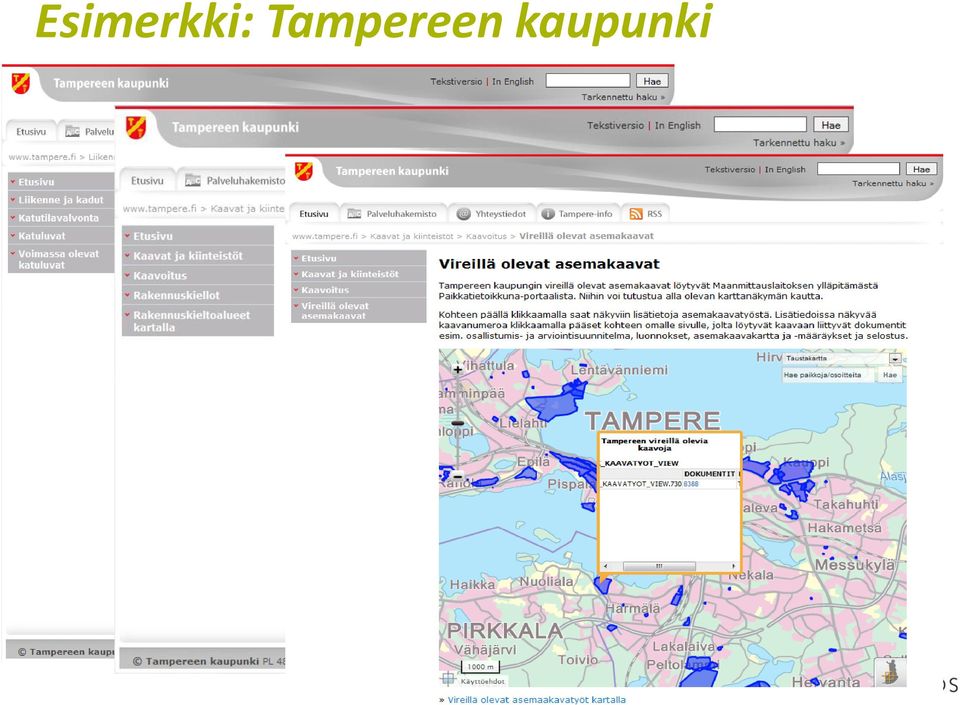
Task: Click the crosshair icon beside Käyttöehdot
Action: tap(448, 679)
